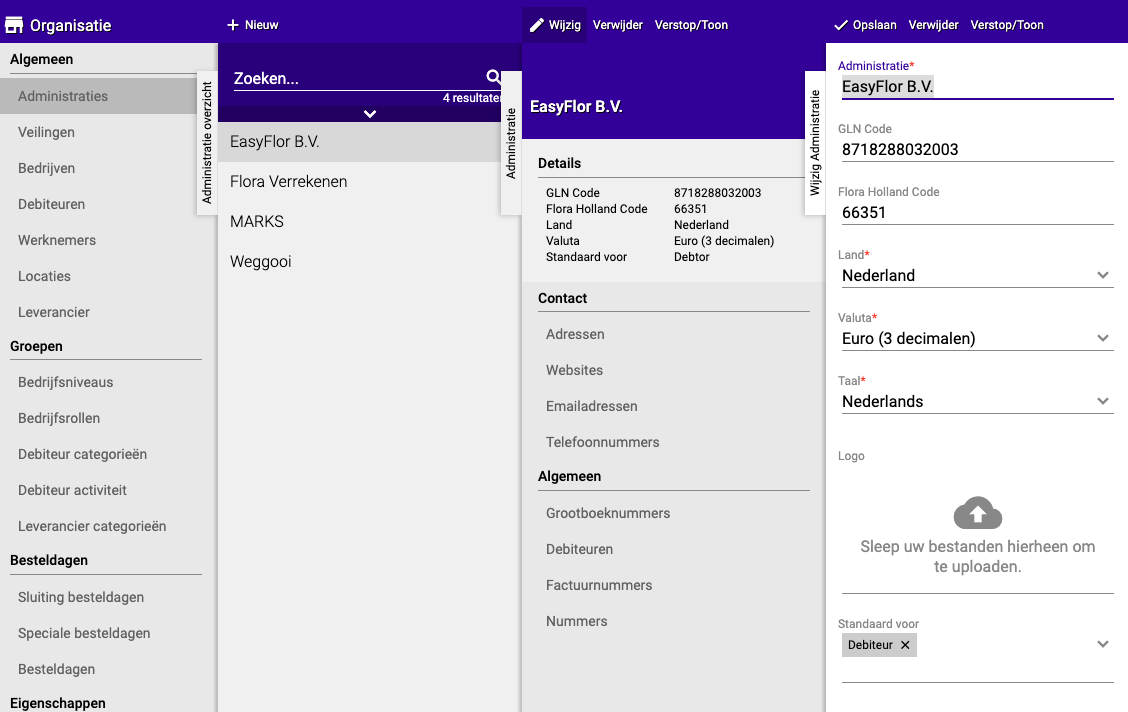Screen dimensions: 1128x712
Task: Open the Besteldagen item below Speciale besteldagen
Action: (57, 670)
